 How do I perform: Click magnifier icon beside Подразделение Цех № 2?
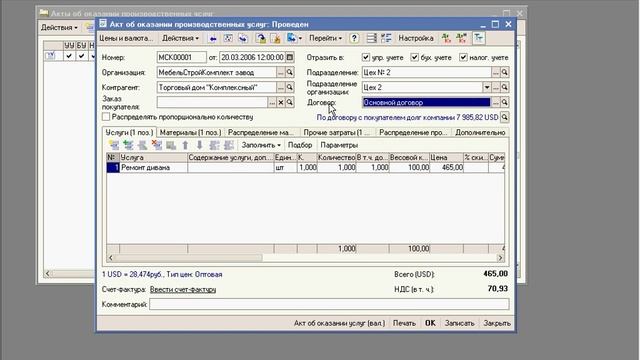504,73
